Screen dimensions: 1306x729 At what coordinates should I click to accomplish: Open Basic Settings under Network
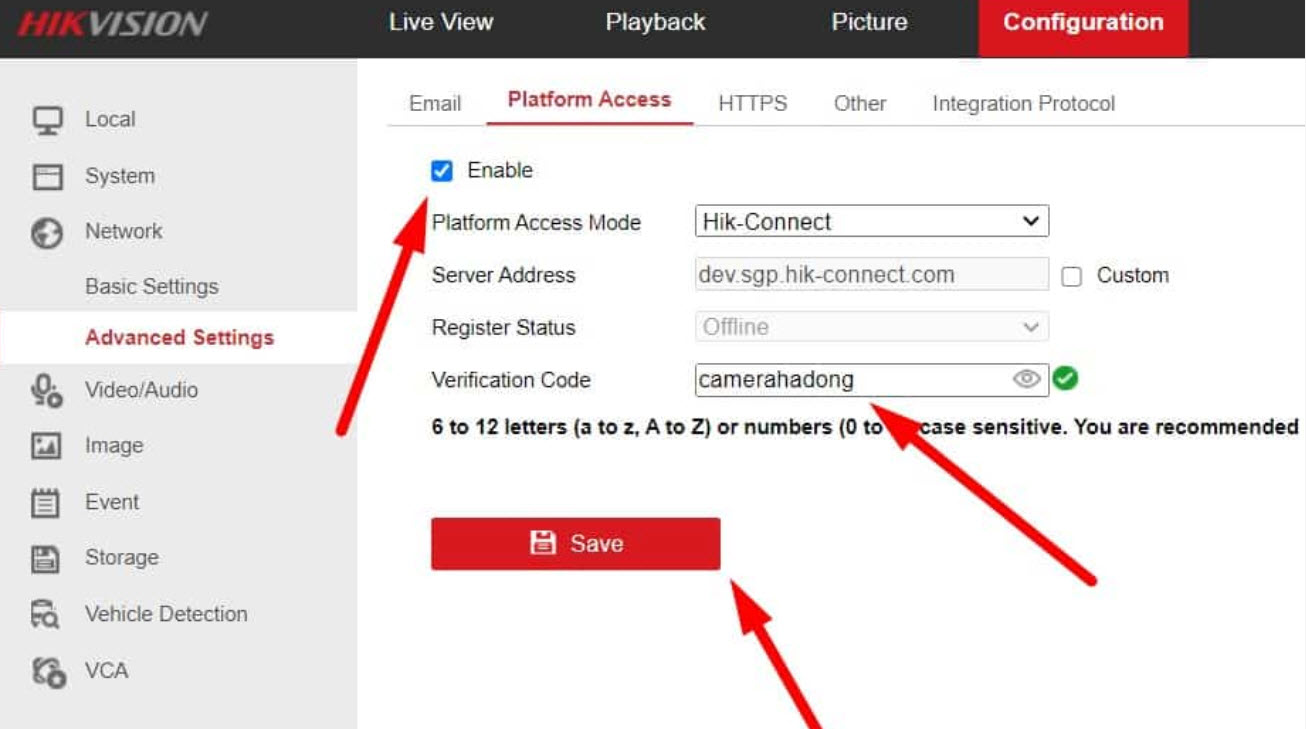[x=151, y=286]
